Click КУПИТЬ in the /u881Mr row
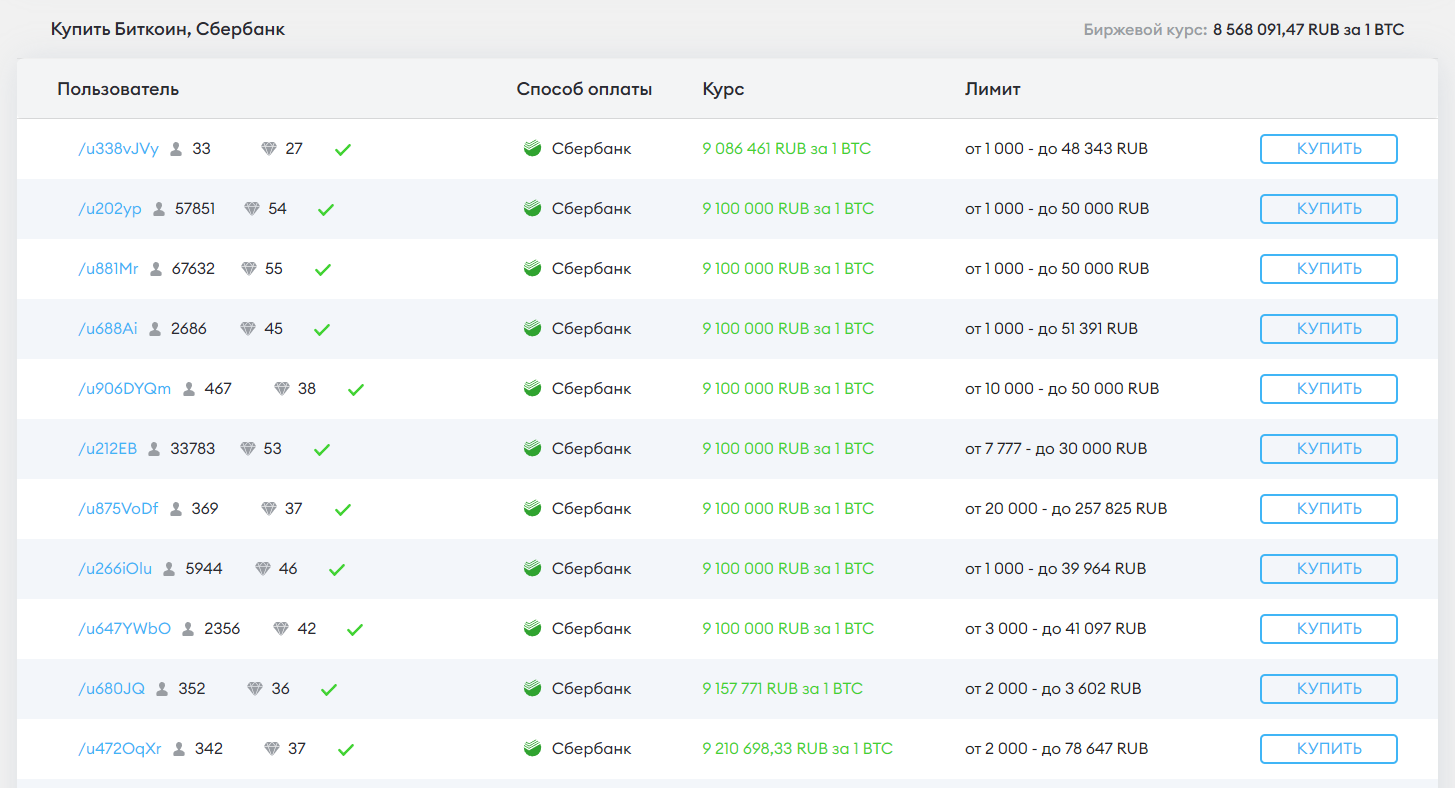1455x788 pixels. click(x=1328, y=269)
